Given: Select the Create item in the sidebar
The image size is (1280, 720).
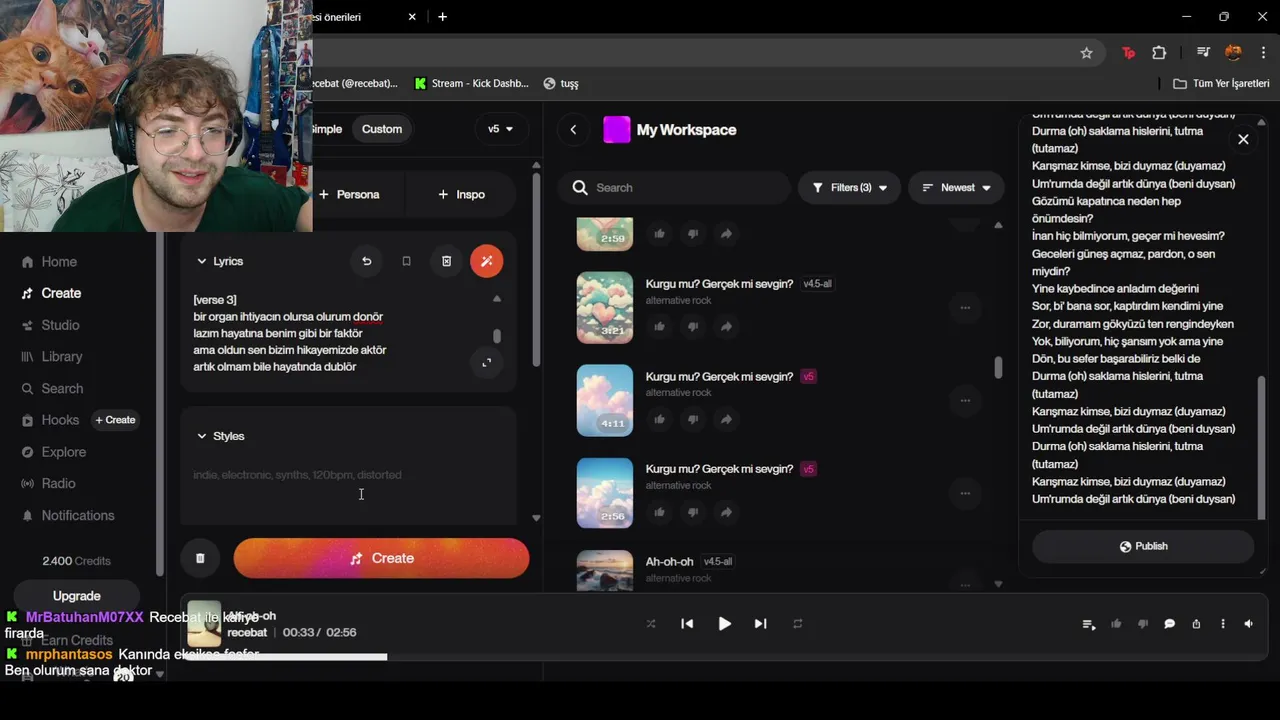Looking at the screenshot, I should [52, 293].
